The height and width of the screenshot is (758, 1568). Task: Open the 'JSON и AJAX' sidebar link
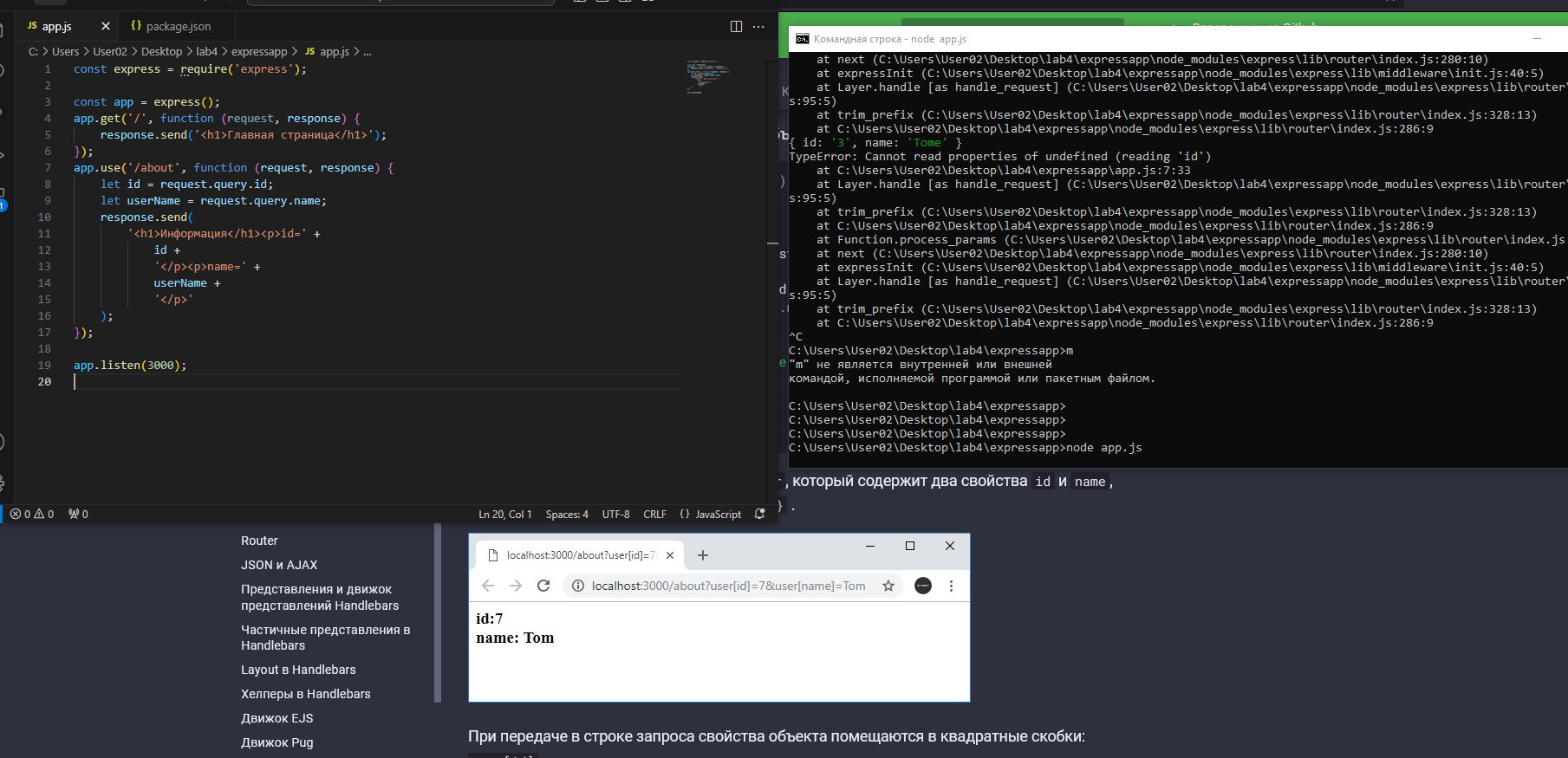pyautogui.click(x=279, y=565)
